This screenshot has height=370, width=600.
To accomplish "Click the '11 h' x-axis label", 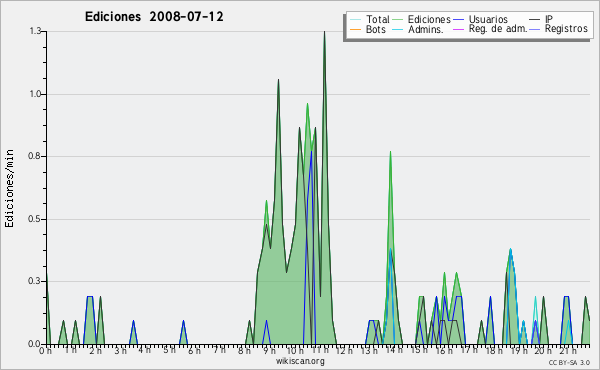I will click(320, 350).
